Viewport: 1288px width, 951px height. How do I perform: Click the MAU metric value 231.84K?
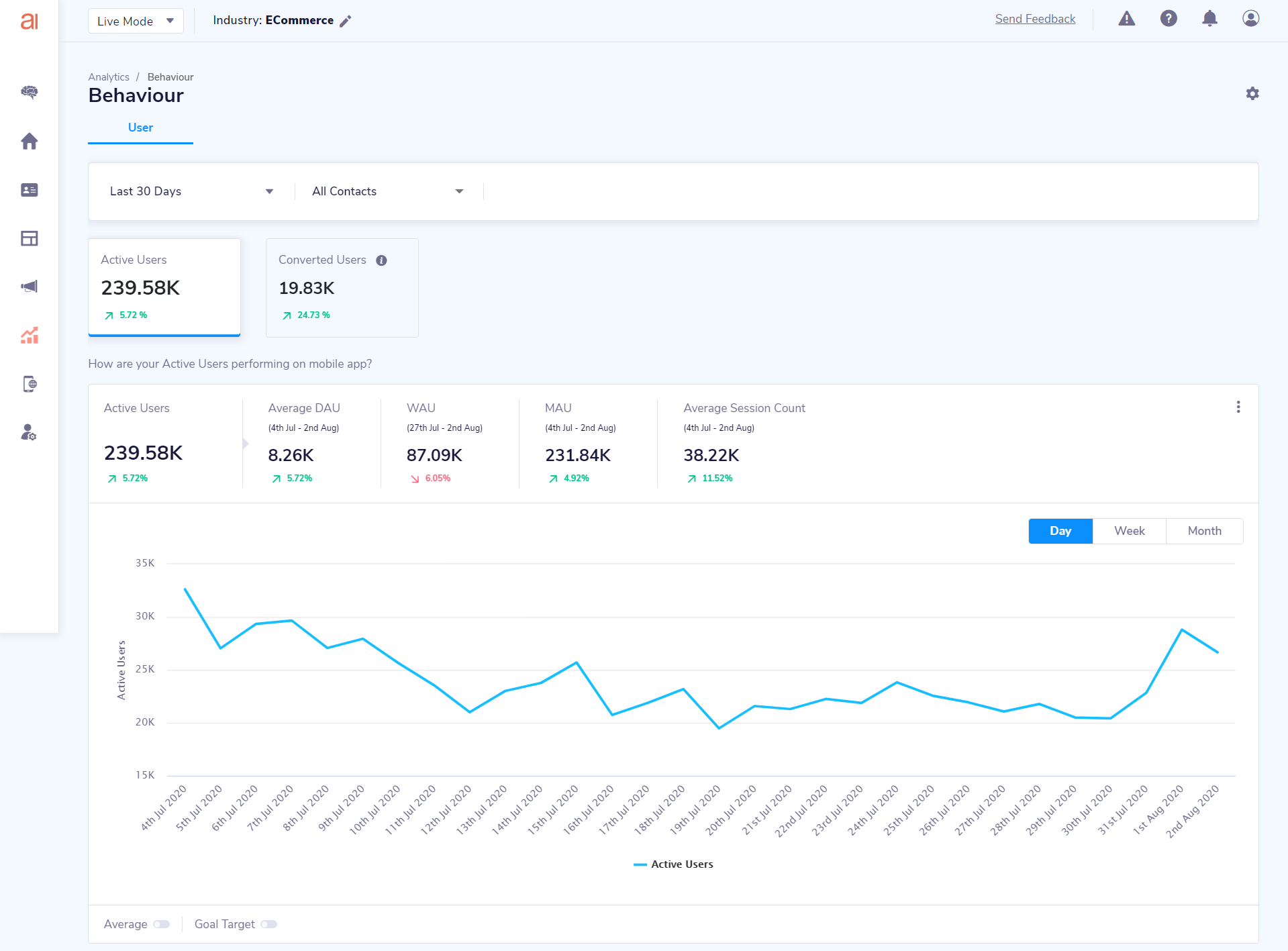tap(578, 456)
